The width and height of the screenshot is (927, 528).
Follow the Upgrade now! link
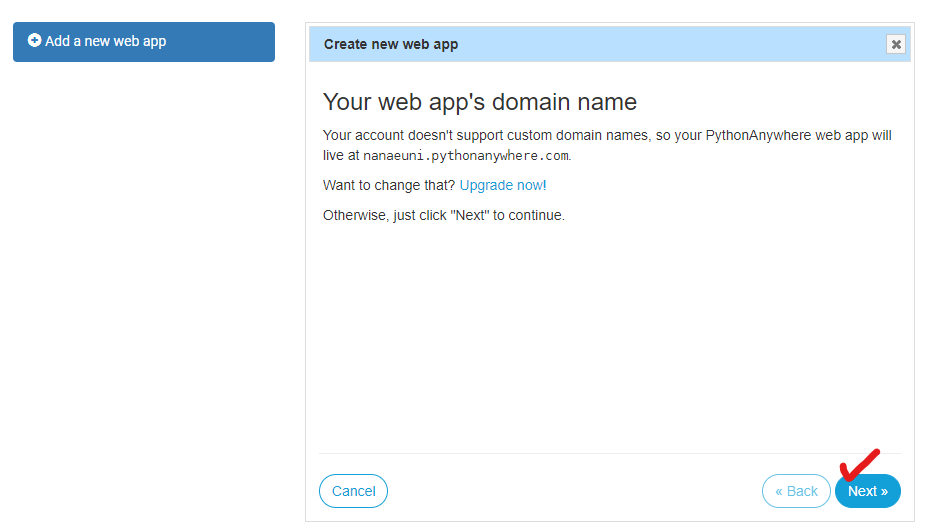[x=503, y=186]
